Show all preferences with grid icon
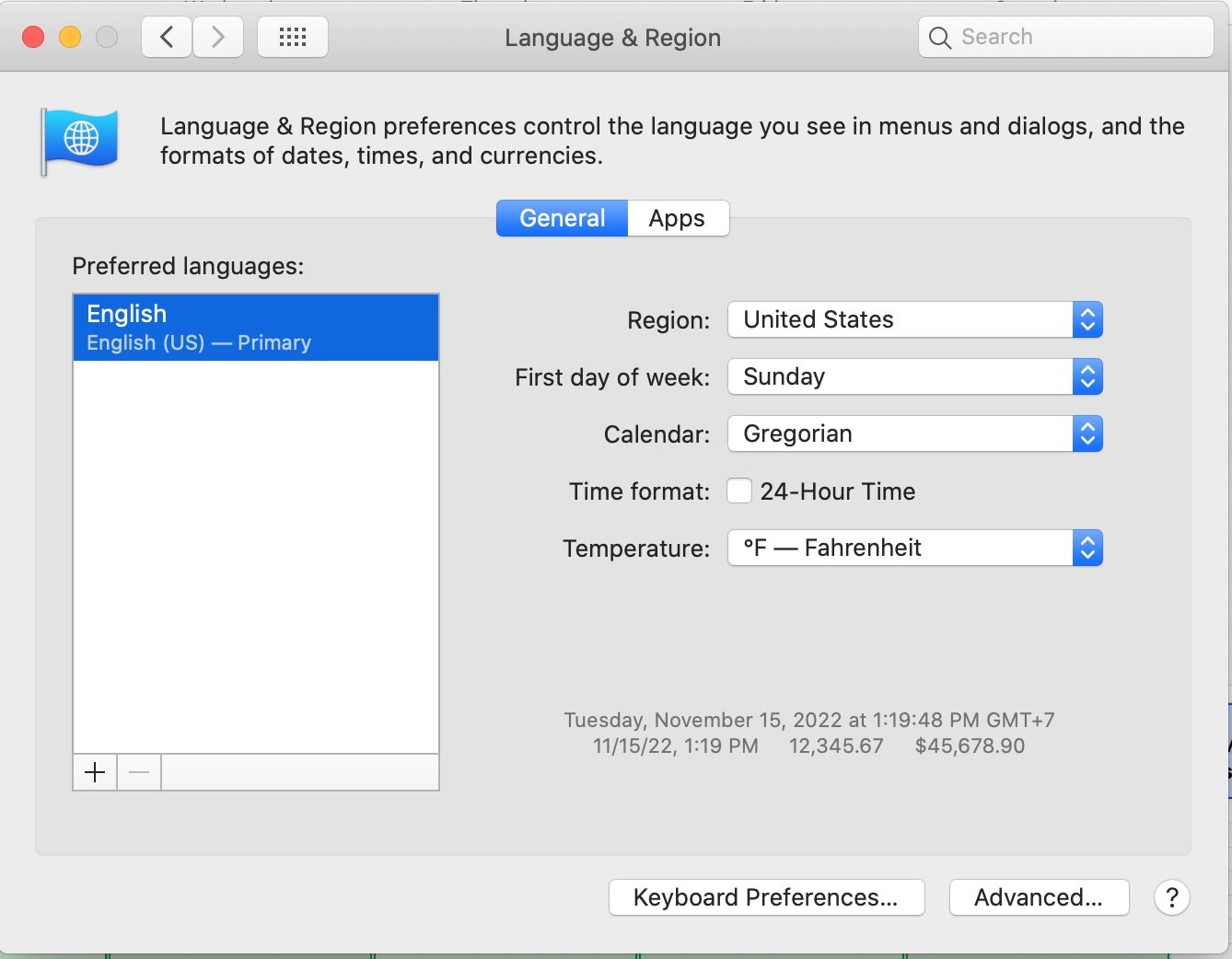Viewport: 1232px width, 959px height. pos(293,37)
